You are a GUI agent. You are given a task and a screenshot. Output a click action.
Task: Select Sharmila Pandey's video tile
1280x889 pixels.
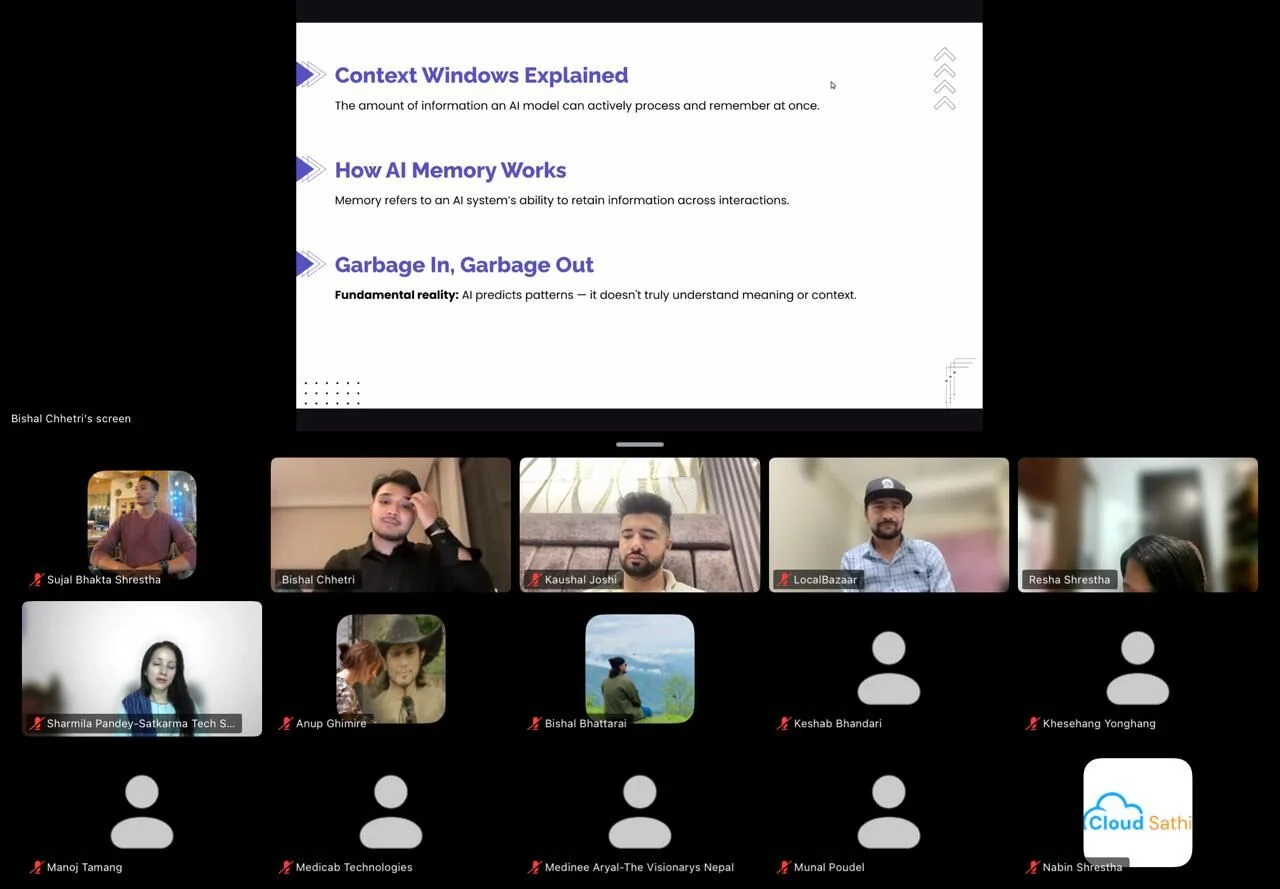(x=142, y=669)
